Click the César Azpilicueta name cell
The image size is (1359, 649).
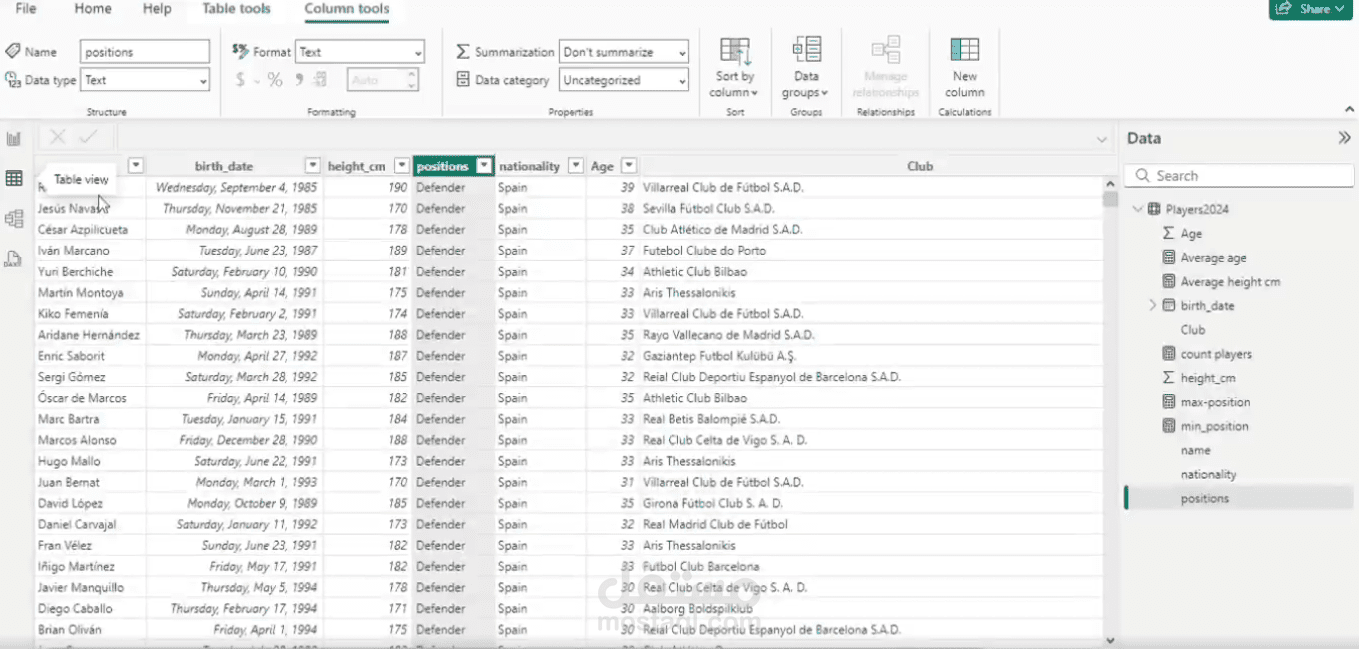pos(83,229)
